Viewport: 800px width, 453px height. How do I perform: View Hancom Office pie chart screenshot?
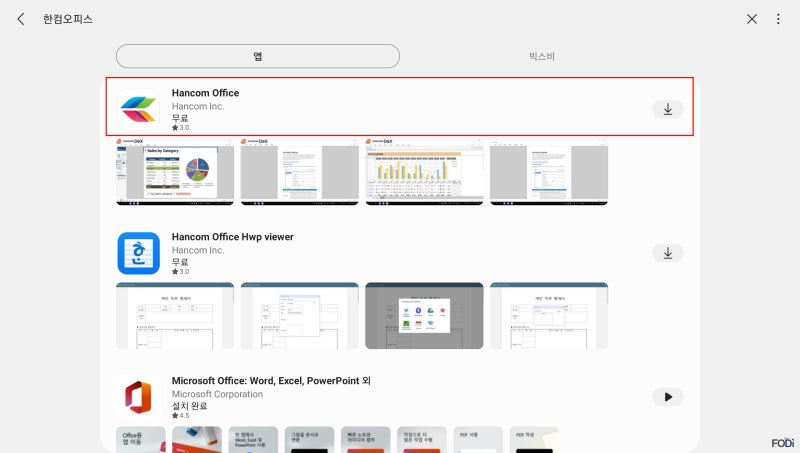click(175, 172)
